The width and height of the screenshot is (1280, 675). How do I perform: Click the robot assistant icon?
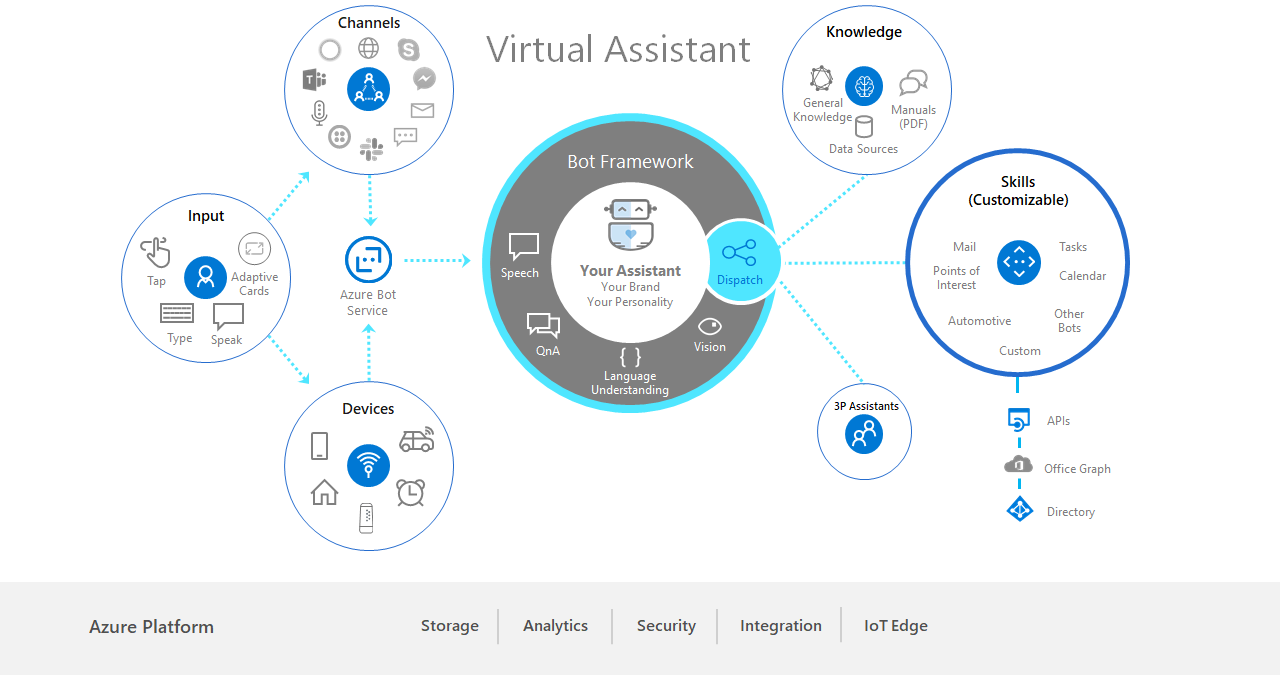pos(630,224)
